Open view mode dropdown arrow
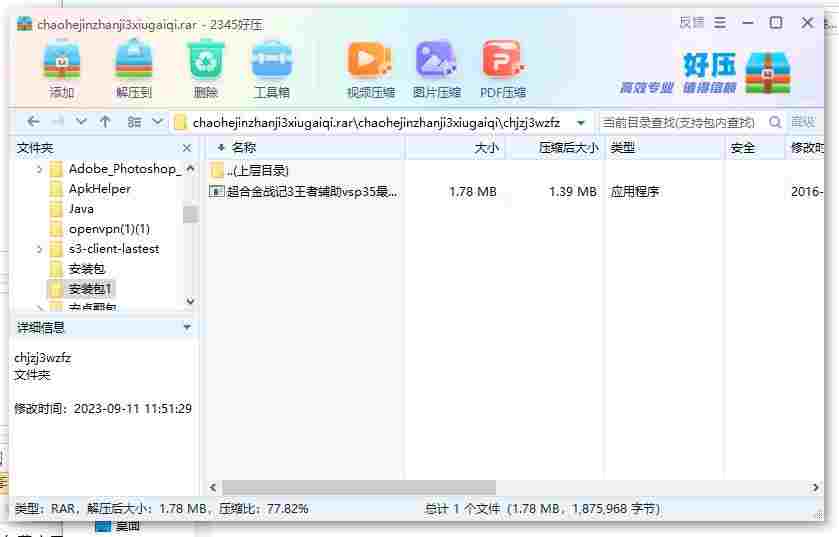839x537 pixels. pos(157,122)
